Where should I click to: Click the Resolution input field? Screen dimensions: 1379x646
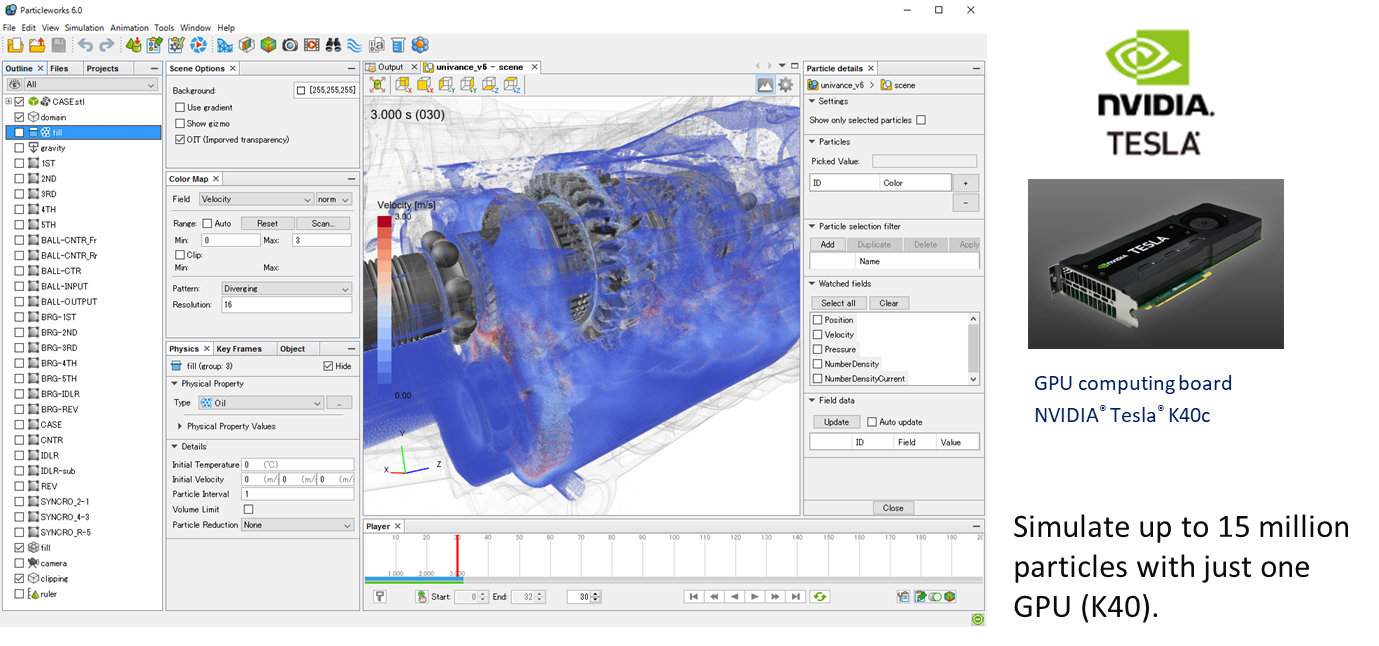point(287,304)
